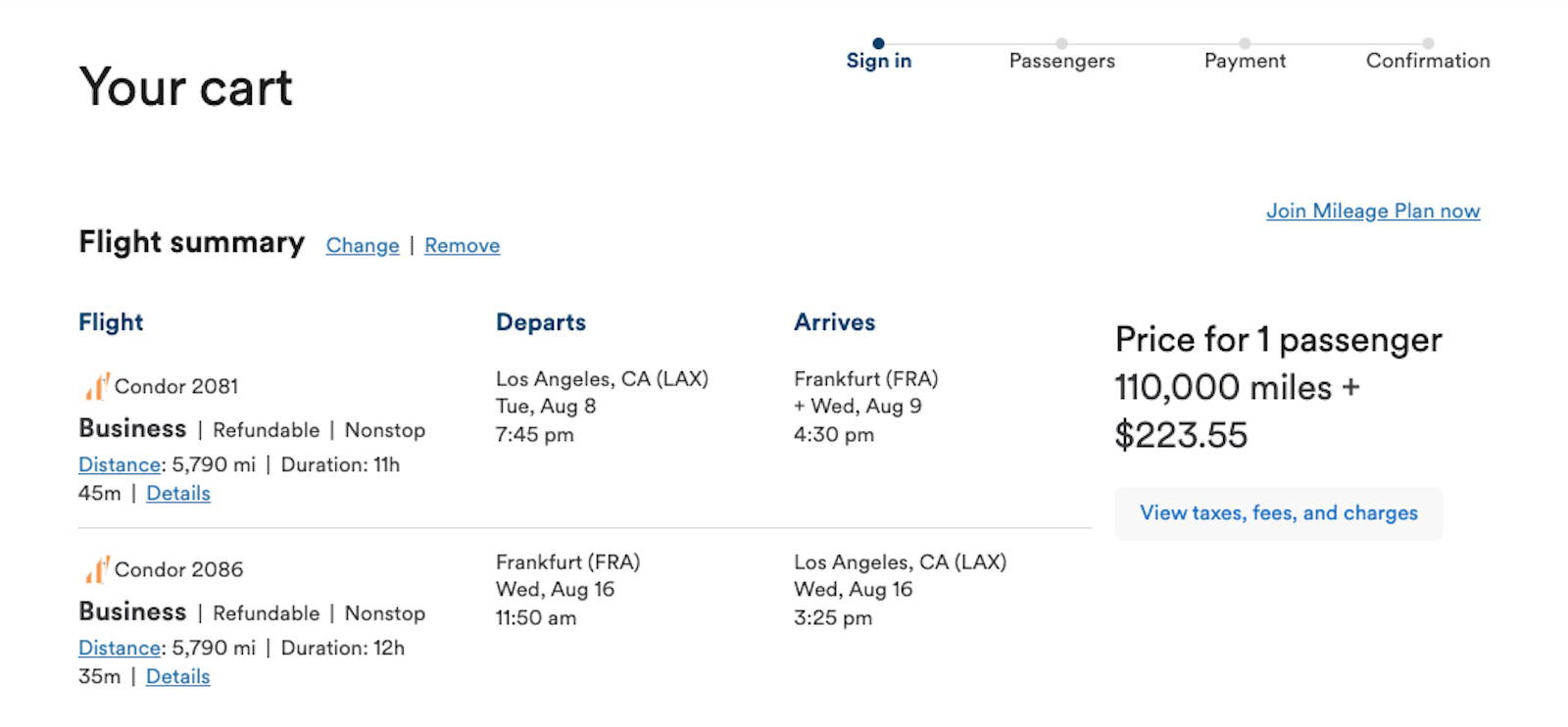Click the Confirmation progress step dot

point(1429,42)
